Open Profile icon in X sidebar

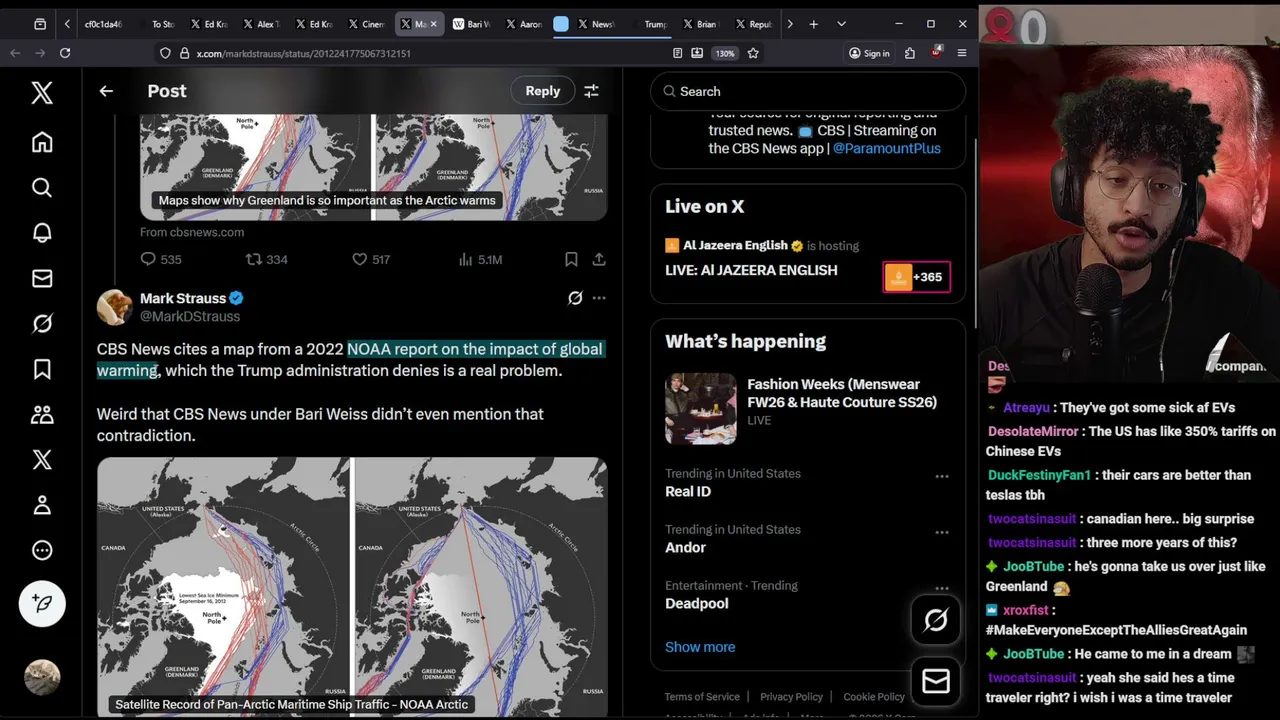(x=42, y=505)
